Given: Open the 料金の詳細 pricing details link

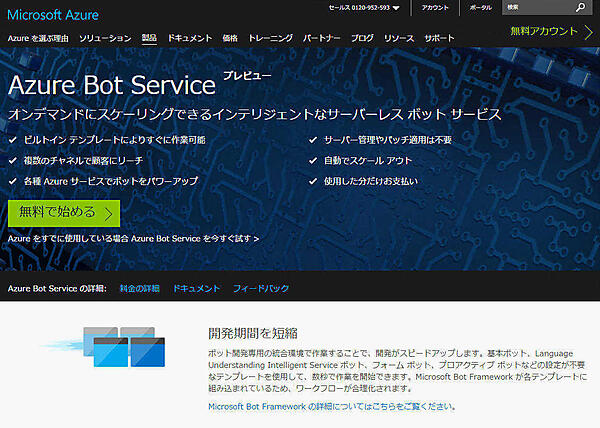Looking at the screenshot, I should click(x=140, y=288).
